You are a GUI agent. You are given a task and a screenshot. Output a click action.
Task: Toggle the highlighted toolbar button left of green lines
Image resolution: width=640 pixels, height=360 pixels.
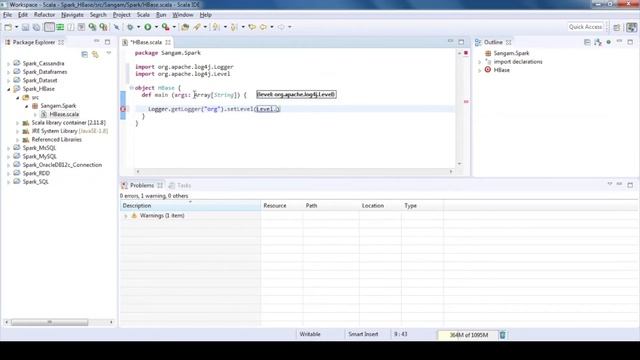pos(49,27)
